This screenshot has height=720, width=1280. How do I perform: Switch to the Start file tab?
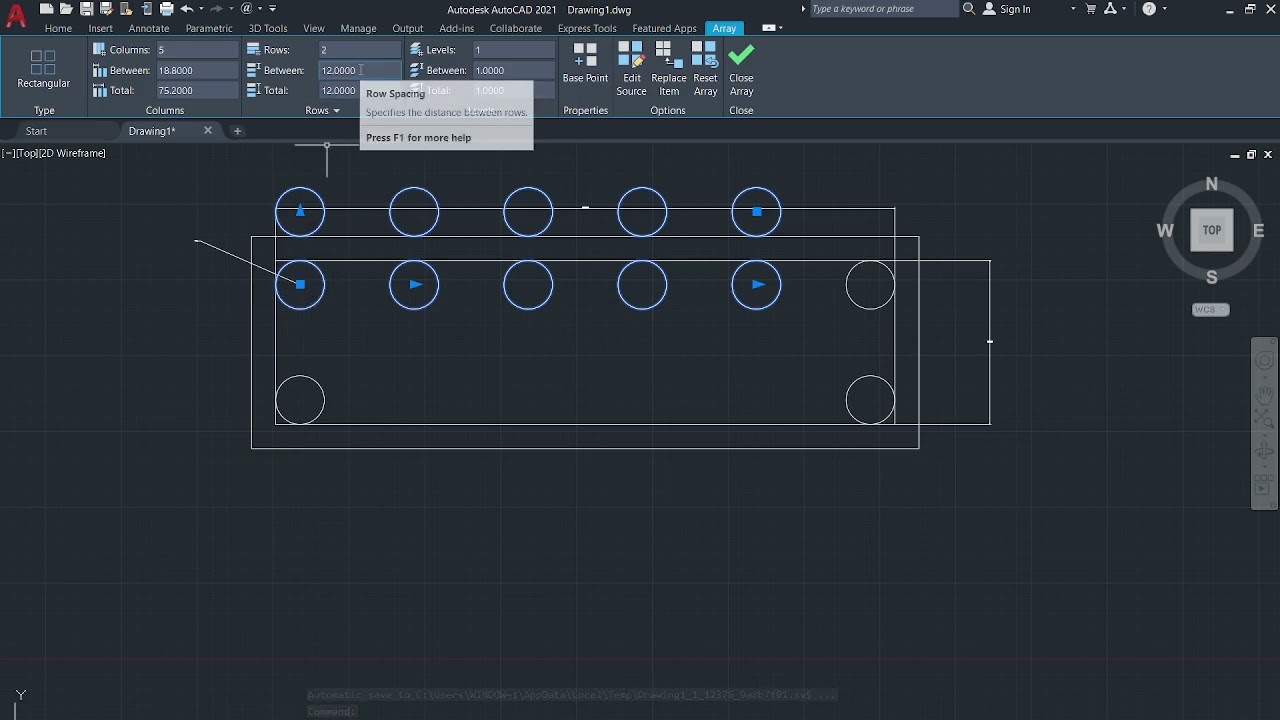(x=36, y=131)
